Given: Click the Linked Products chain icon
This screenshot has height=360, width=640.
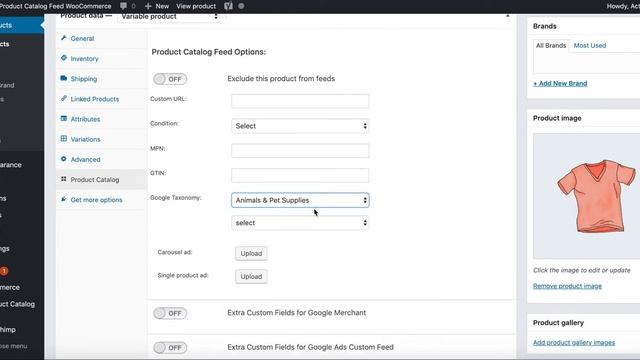Looking at the screenshot, I should pos(64,98).
